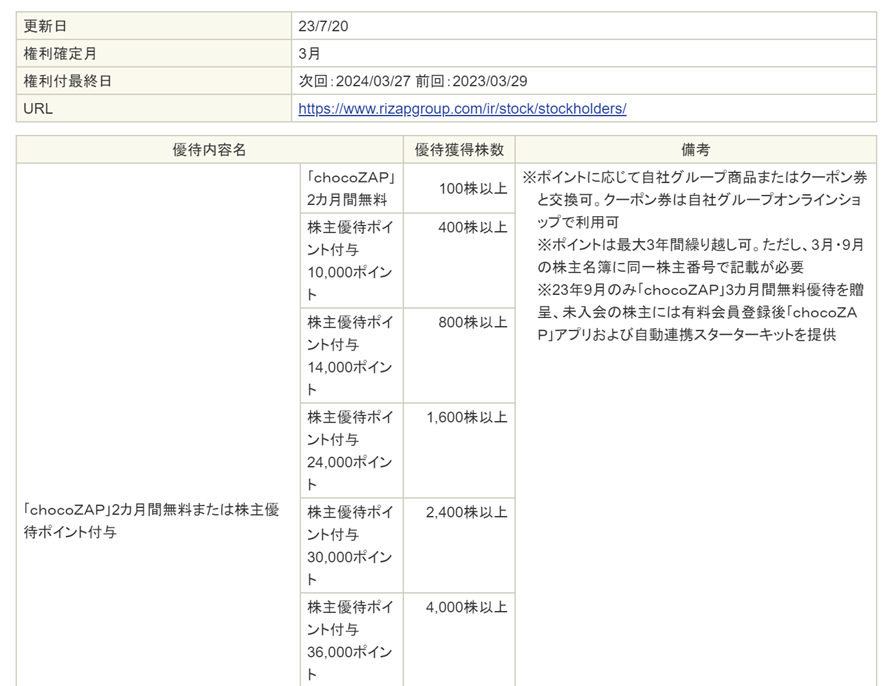Select the 2,400株以上 cell
This screenshot has height=686, width=886.
pos(459,545)
